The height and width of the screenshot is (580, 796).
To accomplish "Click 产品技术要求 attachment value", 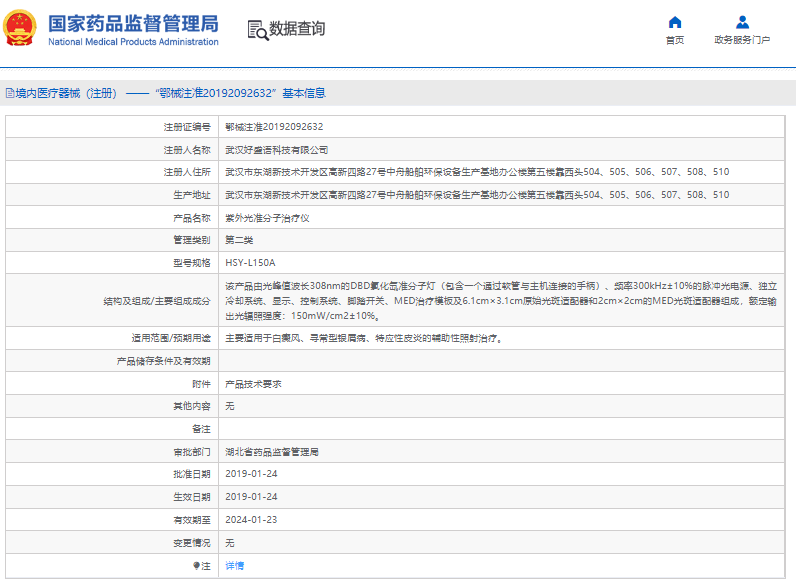I will click(x=253, y=384).
